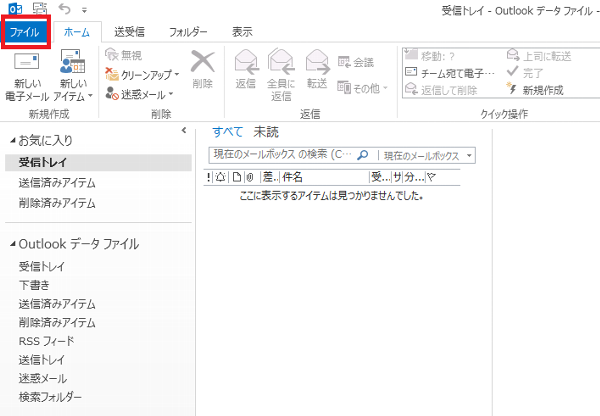The image size is (600, 416).
Task: Switch to the 表示 tab
Action: (242, 32)
